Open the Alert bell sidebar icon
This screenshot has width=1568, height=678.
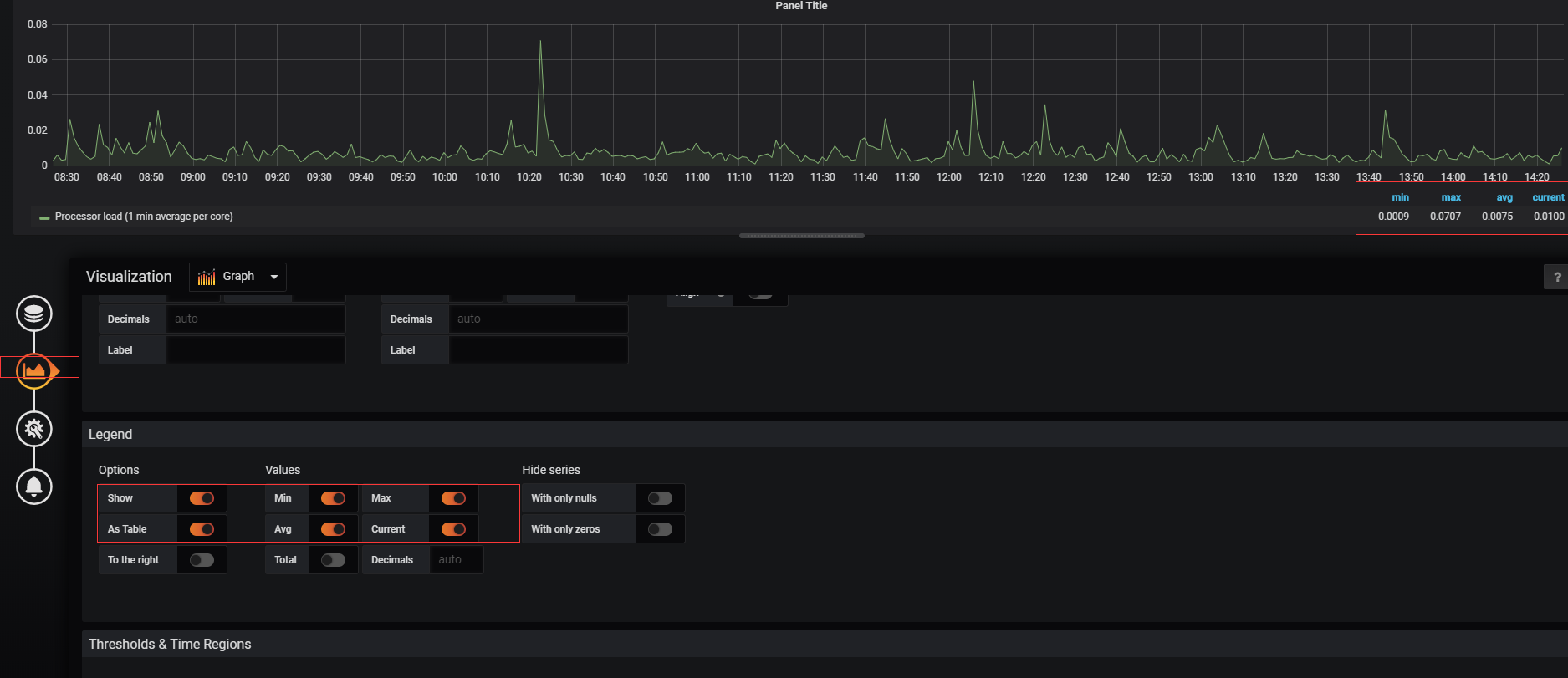click(x=34, y=486)
